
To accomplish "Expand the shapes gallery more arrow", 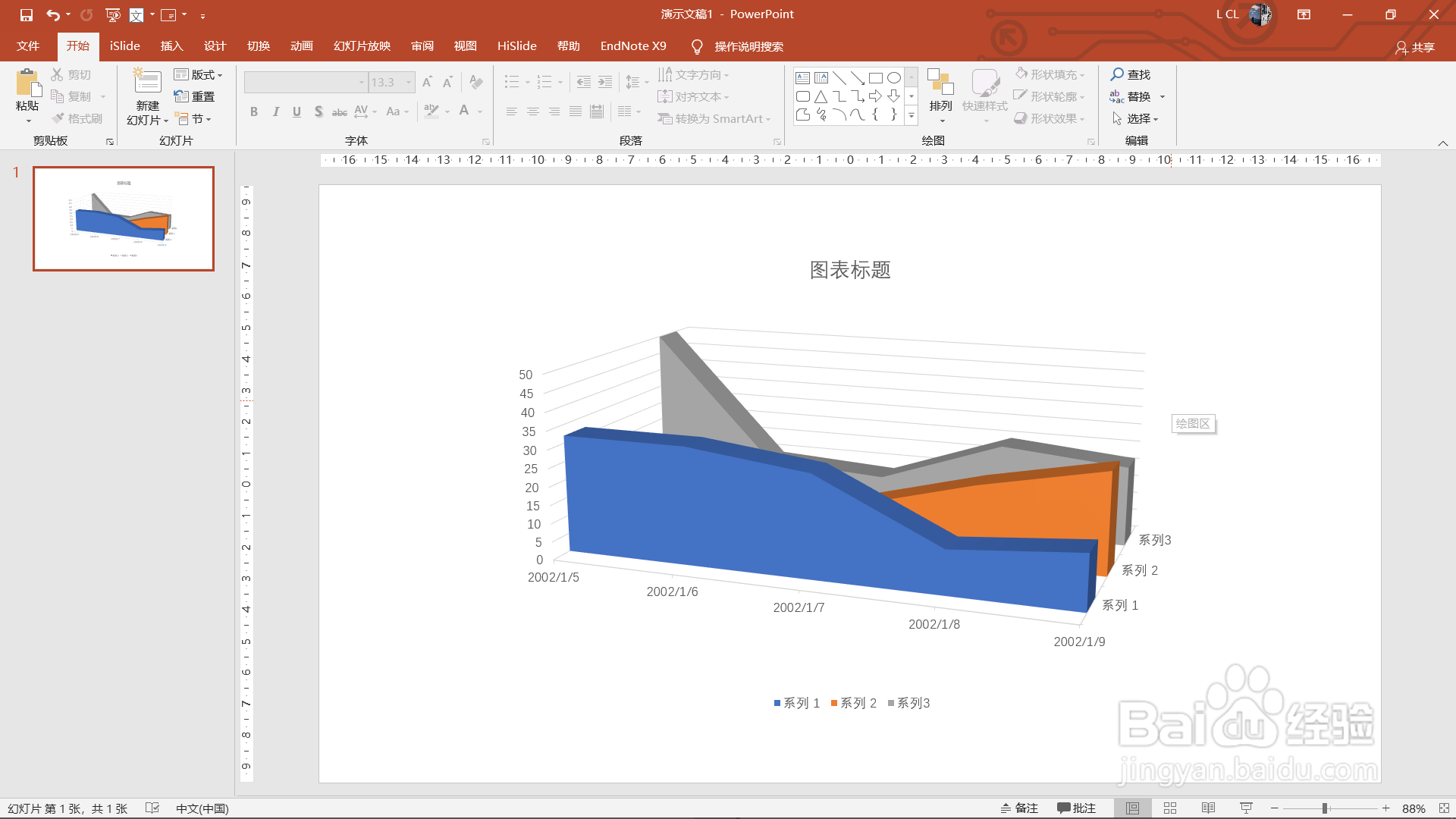I will (912, 115).
